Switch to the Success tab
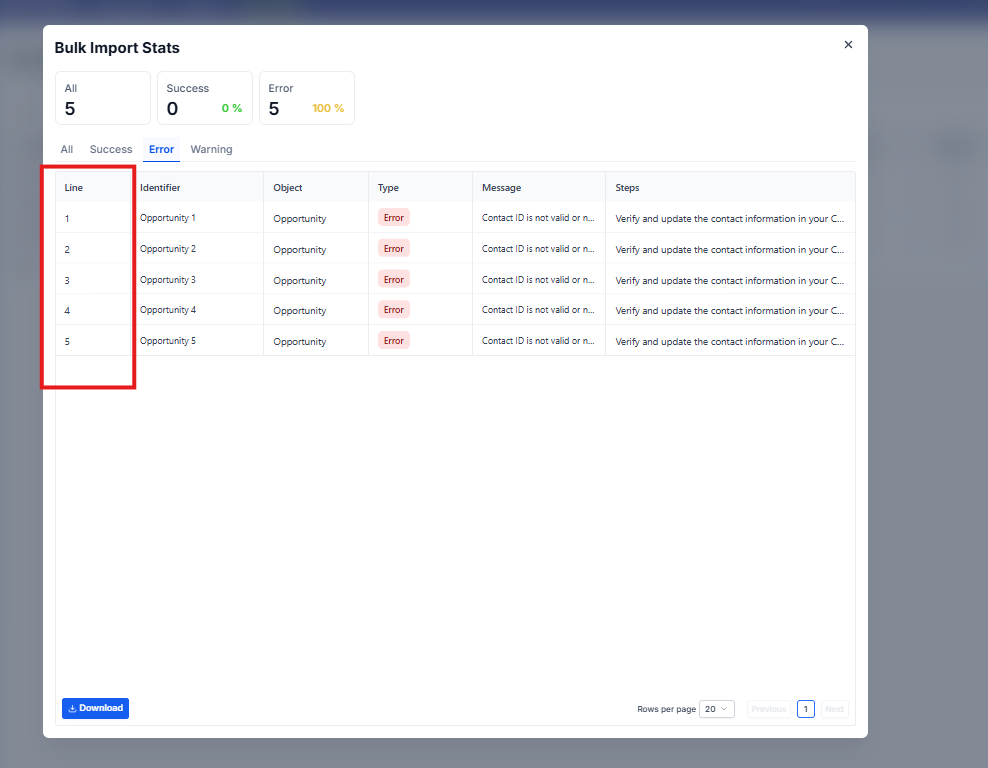988x768 pixels. pos(111,149)
